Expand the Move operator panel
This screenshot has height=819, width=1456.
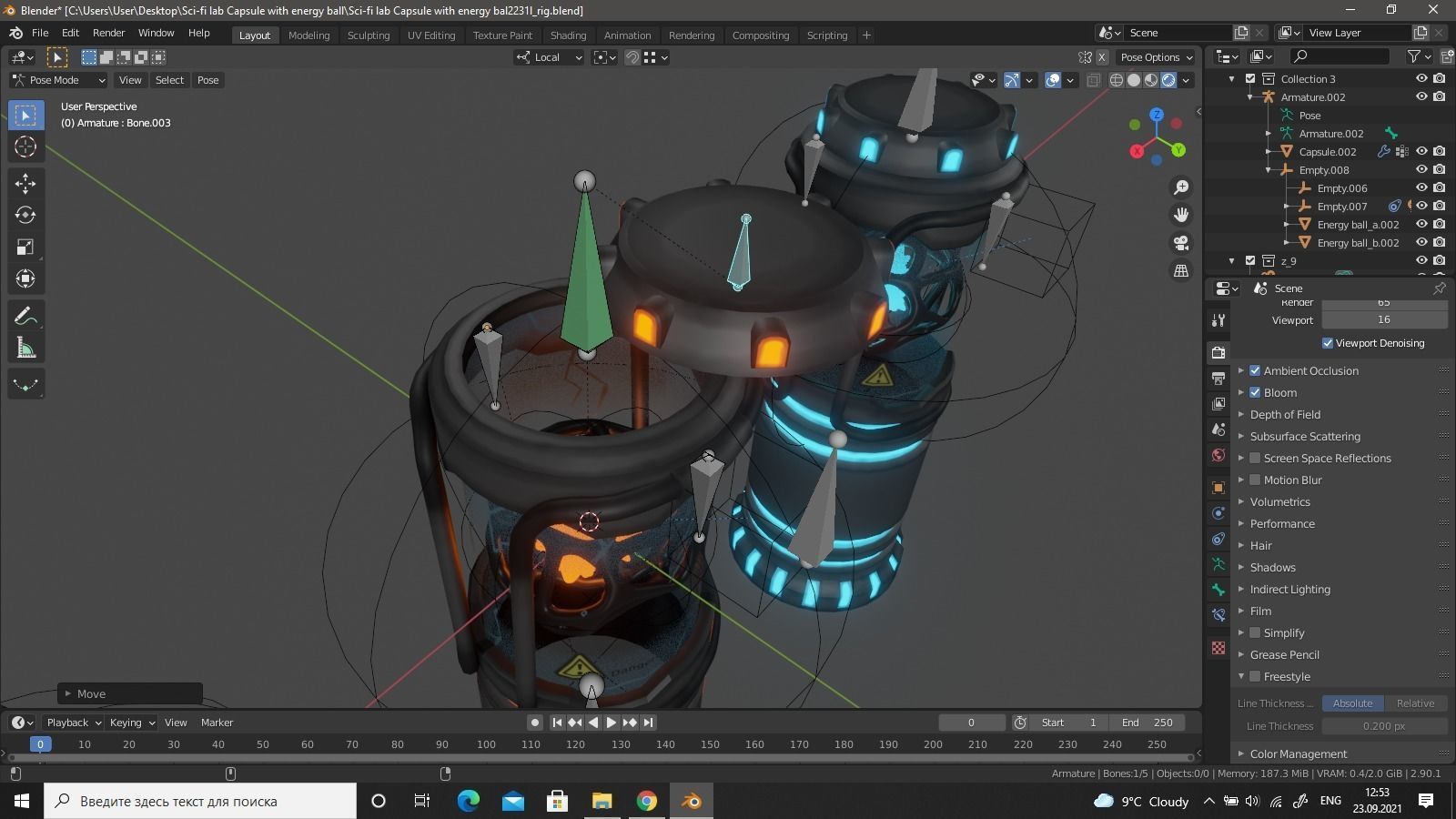click(130, 693)
